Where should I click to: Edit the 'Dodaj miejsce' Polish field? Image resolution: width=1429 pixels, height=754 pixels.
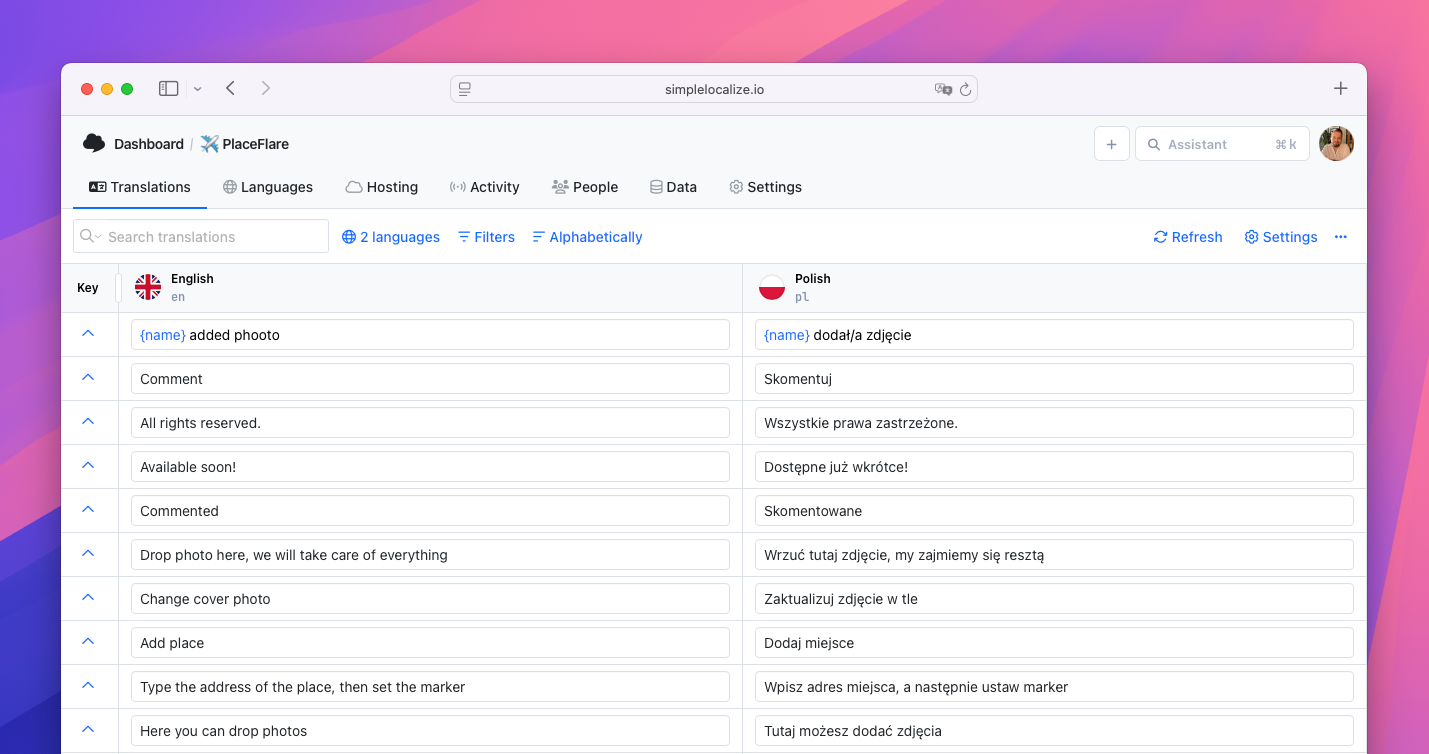coord(1054,643)
